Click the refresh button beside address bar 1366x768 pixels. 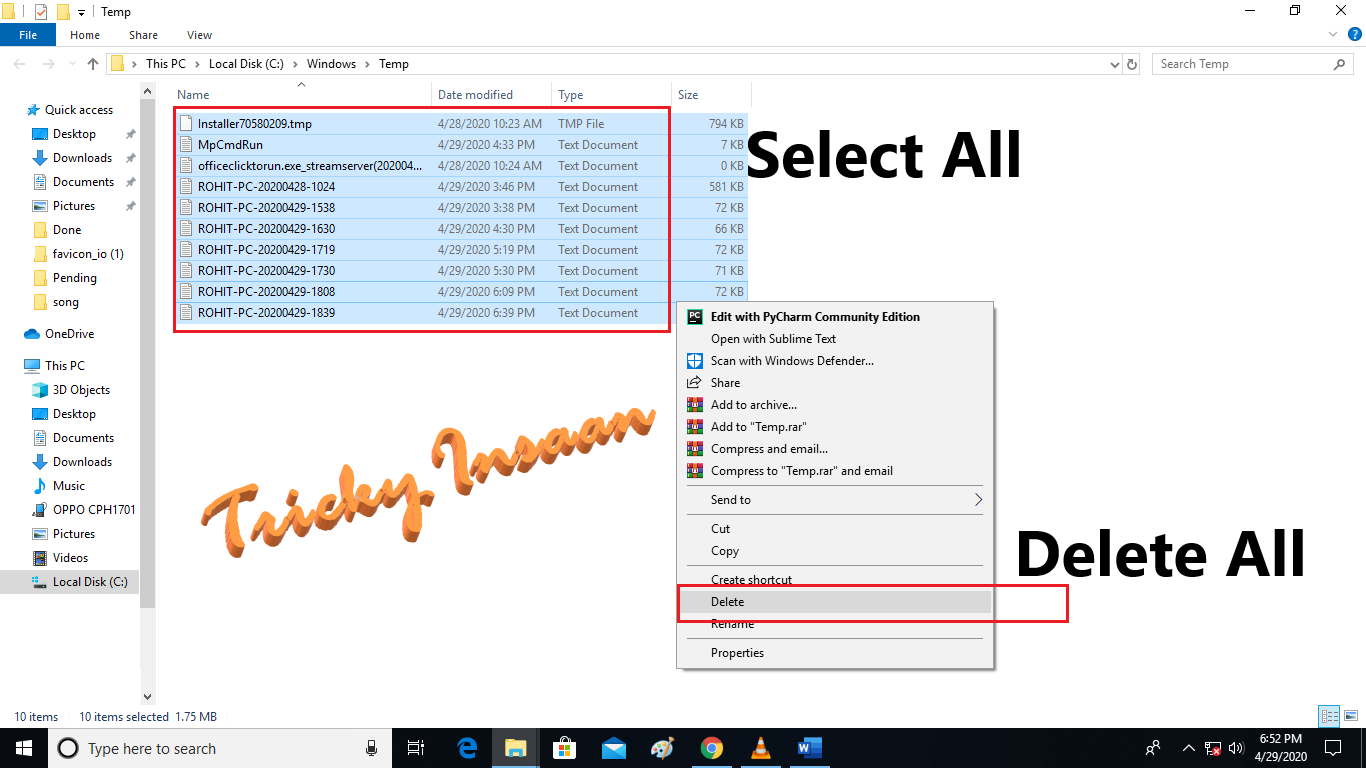(x=1131, y=63)
